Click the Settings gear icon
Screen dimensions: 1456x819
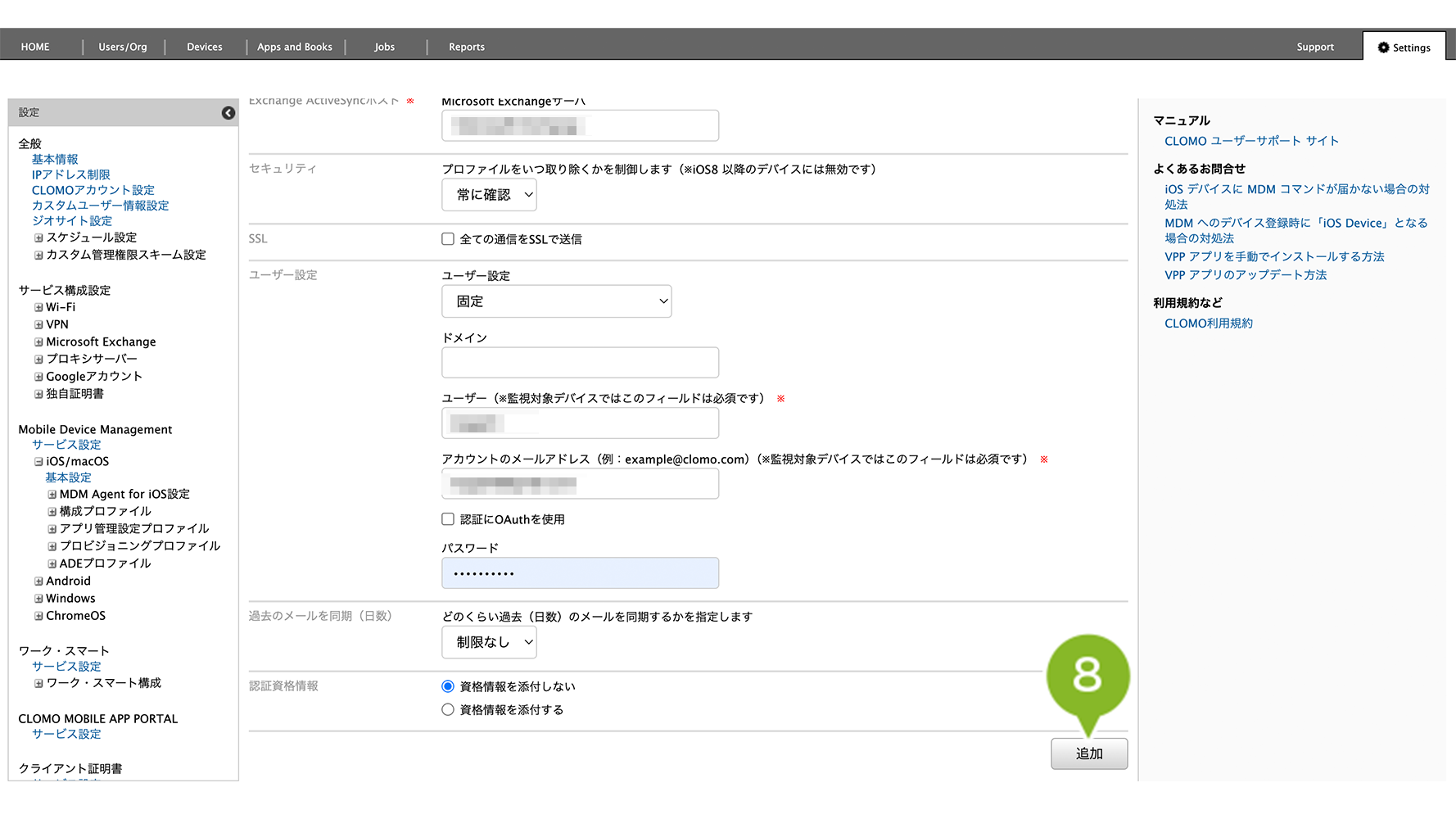(1383, 48)
